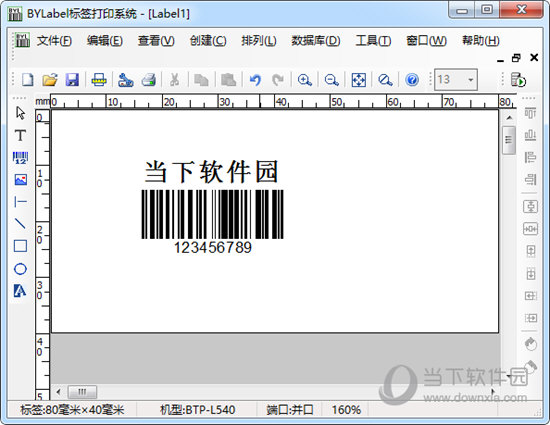550x425 pixels.
Task: Open the 文件(F) menu
Action: (54, 41)
